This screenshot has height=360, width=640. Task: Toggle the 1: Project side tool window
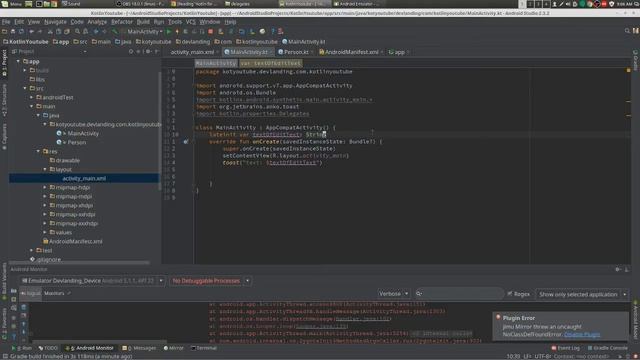point(4,62)
